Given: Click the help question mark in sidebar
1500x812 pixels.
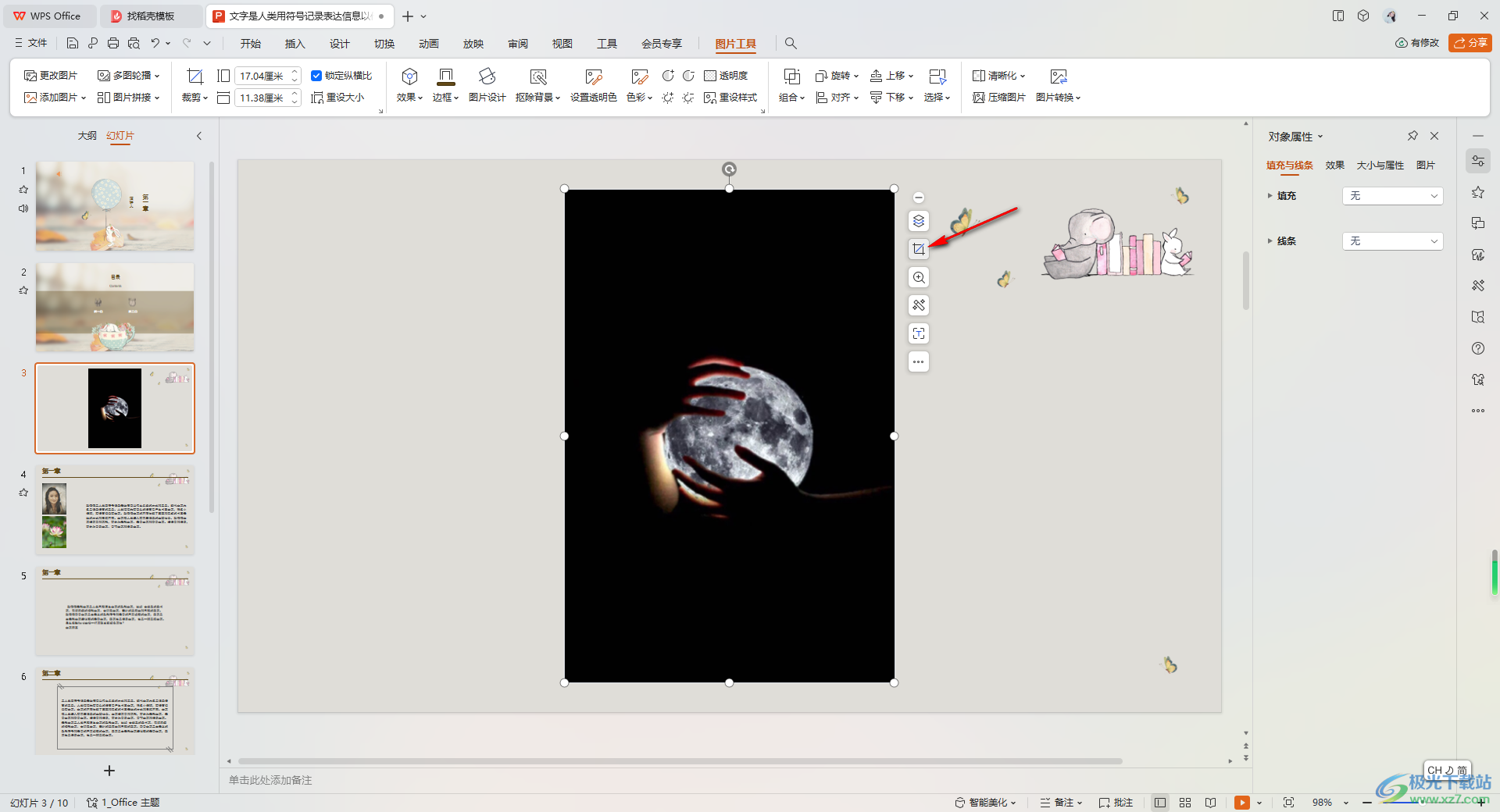Looking at the screenshot, I should click(x=1477, y=348).
